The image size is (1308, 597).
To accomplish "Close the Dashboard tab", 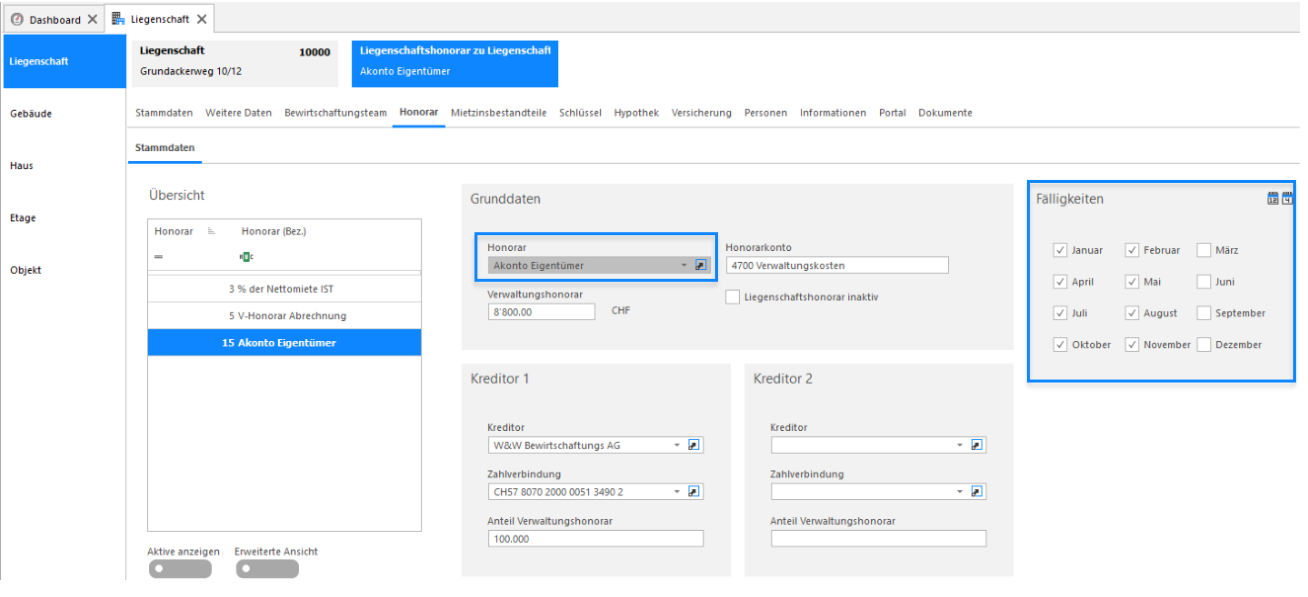I will pyautogui.click(x=93, y=20).
